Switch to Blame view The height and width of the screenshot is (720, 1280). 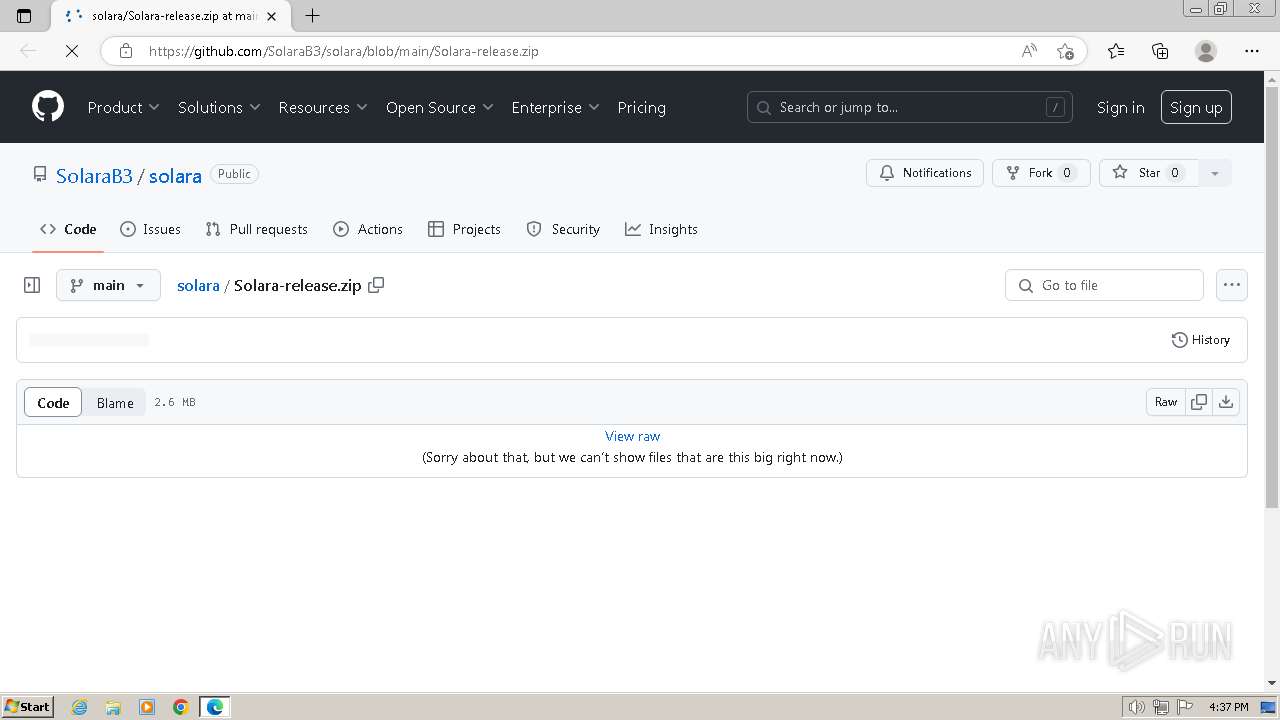coord(115,402)
